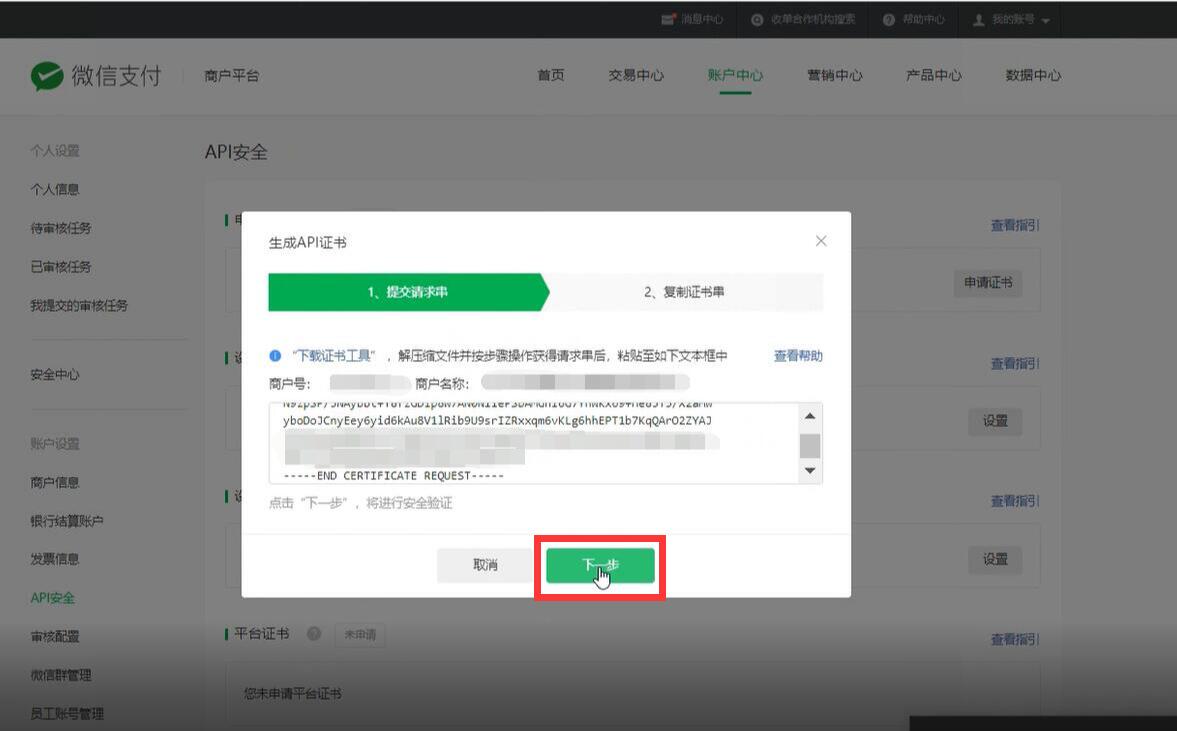The width and height of the screenshot is (1177, 731).
Task: Click inside the certificate request text area
Action: [534, 443]
